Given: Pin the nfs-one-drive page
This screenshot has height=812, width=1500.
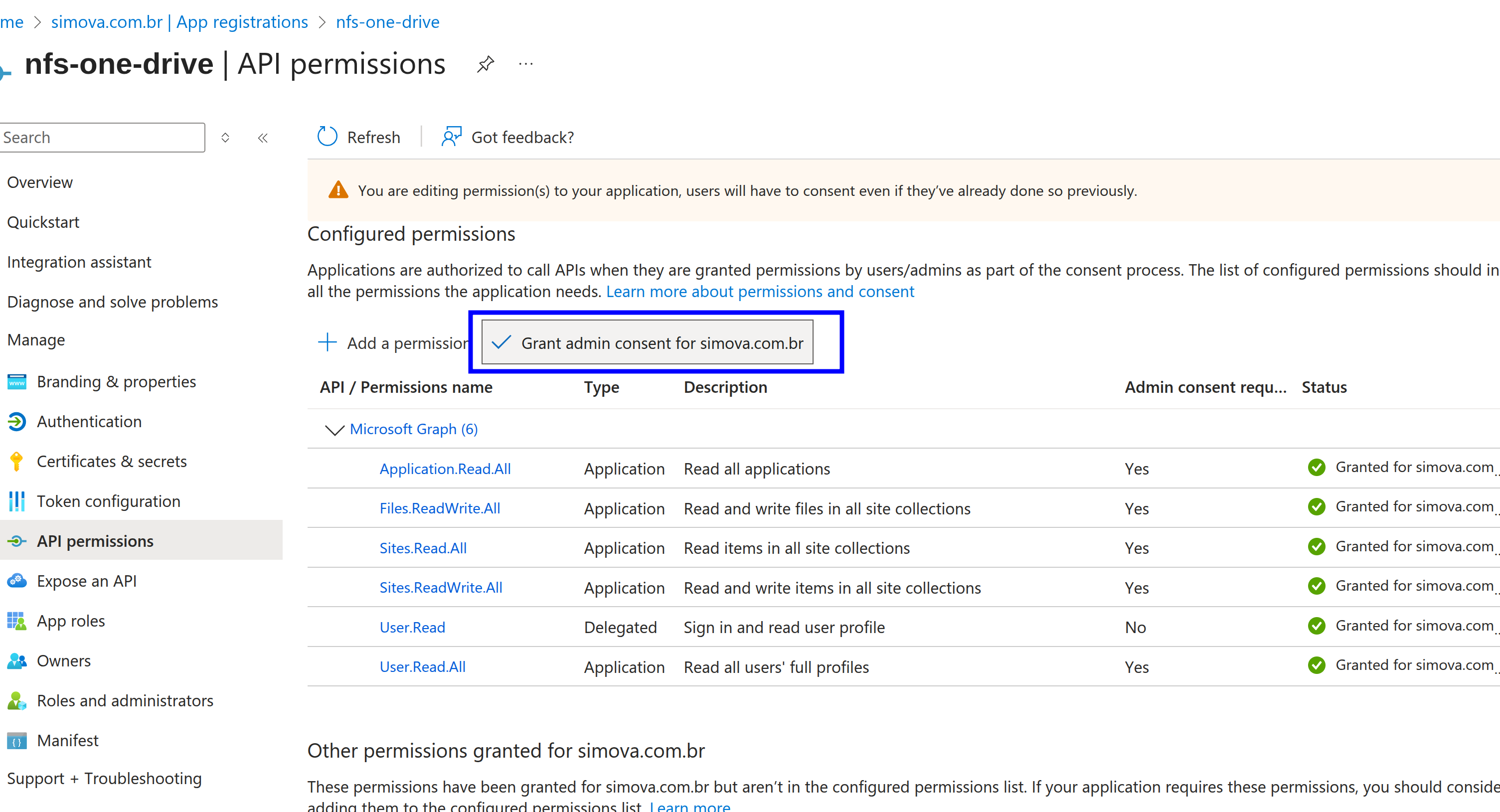Looking at the screenshot, I should point(485,64).
